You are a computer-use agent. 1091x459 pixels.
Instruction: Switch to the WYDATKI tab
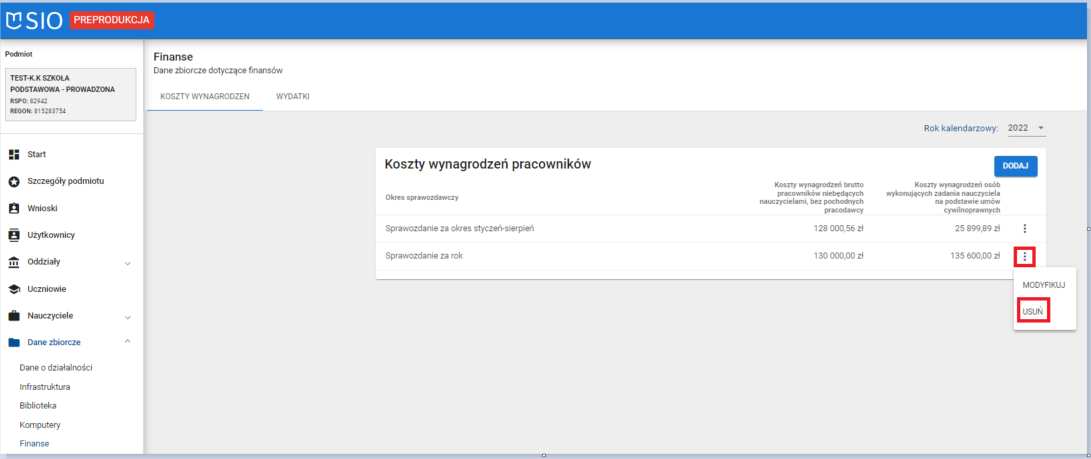tap(293, 97)
